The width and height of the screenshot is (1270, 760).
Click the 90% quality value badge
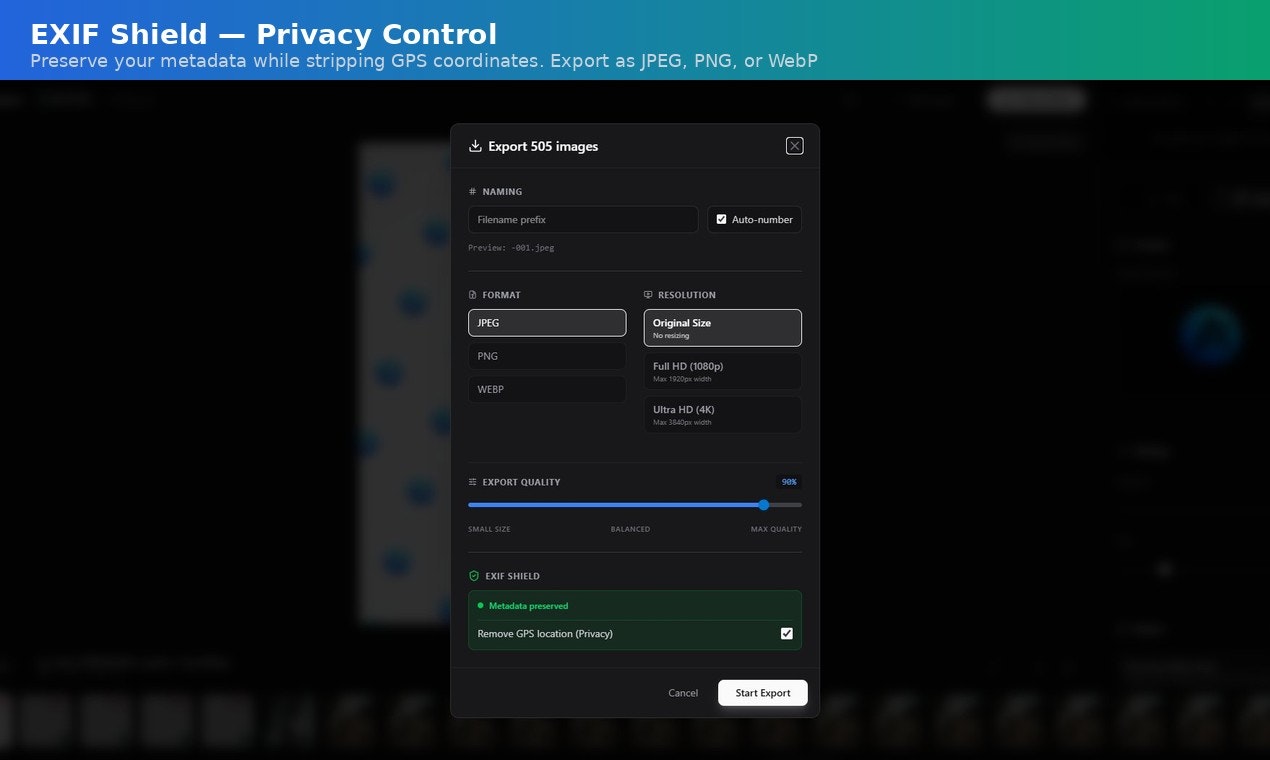pyautogui.click(x=789, y=482)
